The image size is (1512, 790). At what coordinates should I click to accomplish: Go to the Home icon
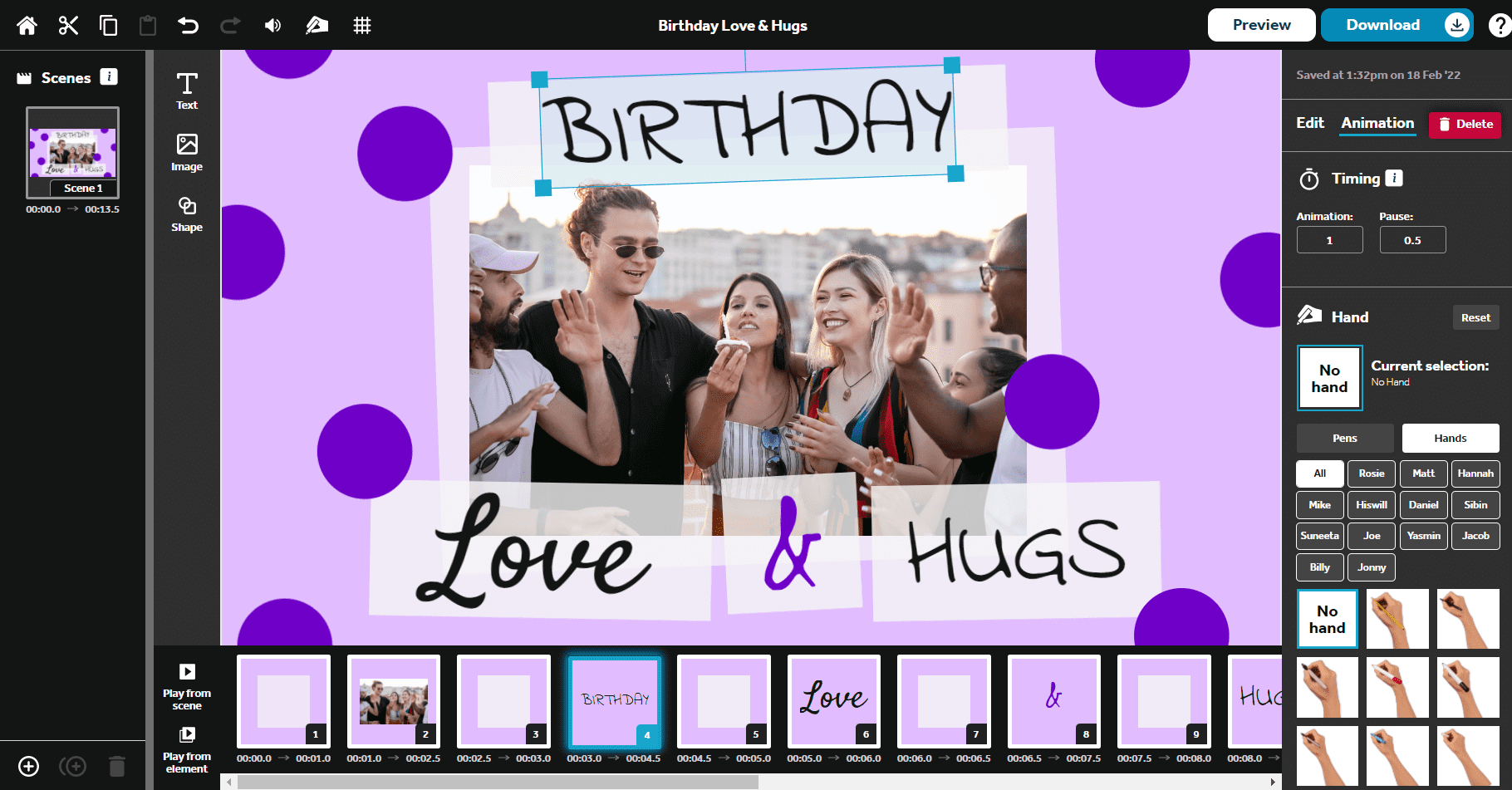(27, 26)
